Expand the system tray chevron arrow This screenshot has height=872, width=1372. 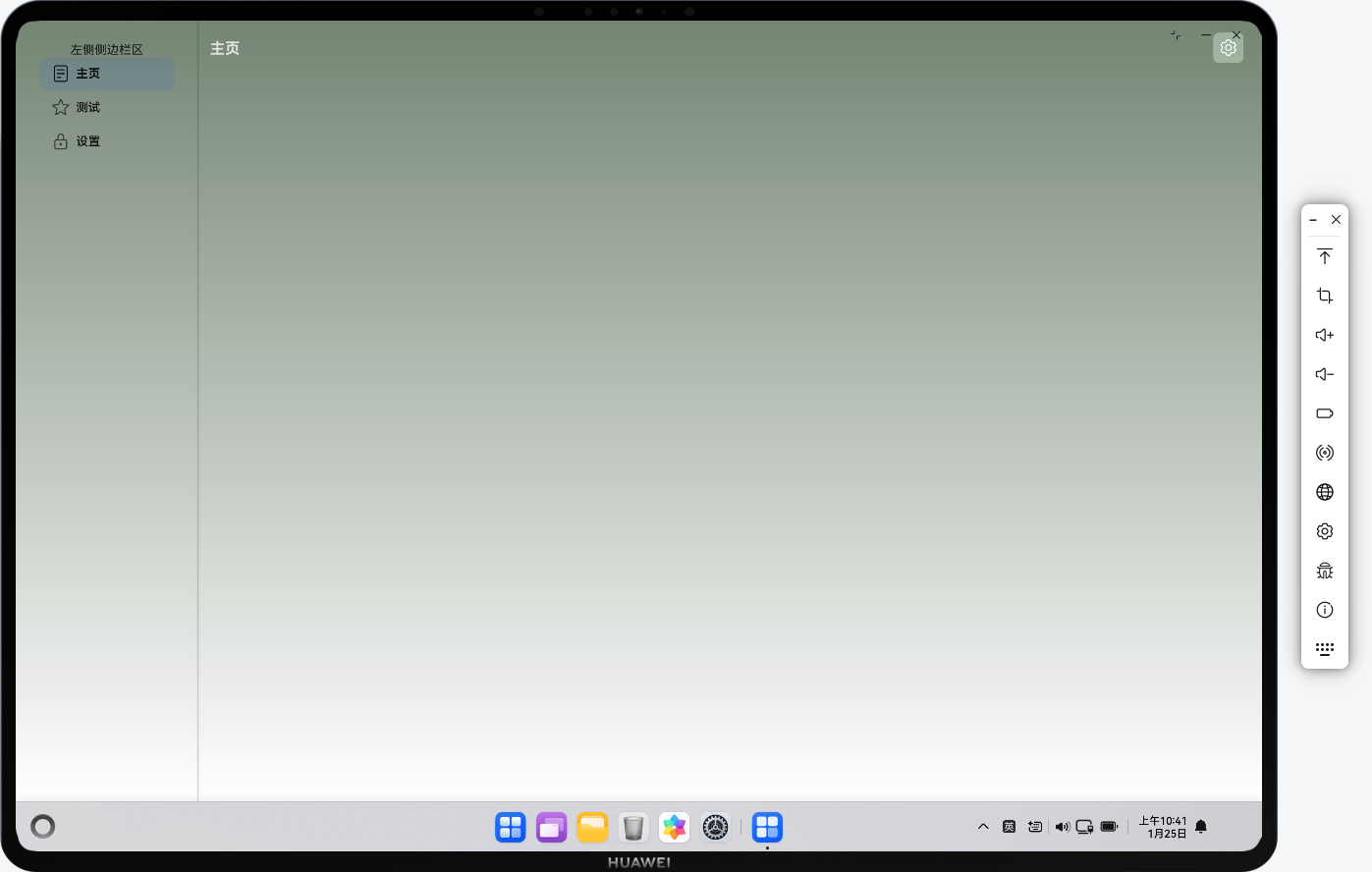point(983,827)
